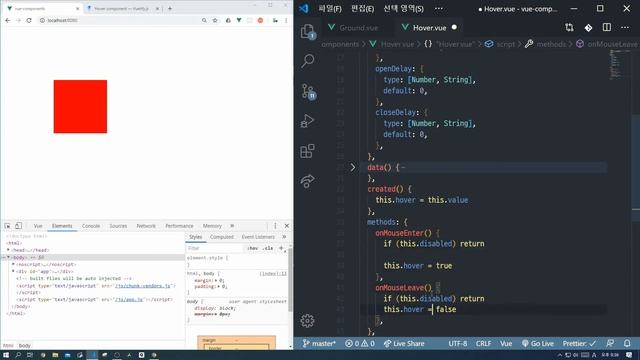This screenshot has width=640, height=360.
Task: Open the 선택 영역(S) menu
Action: [x=403, y=9]
